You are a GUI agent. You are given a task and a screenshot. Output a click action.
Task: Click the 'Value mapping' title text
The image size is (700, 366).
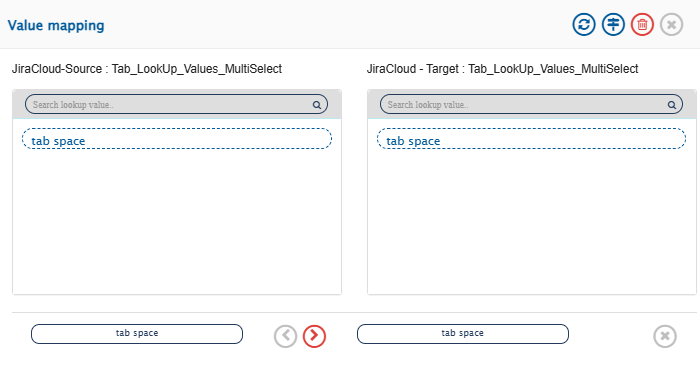click(x=56, y=25)
